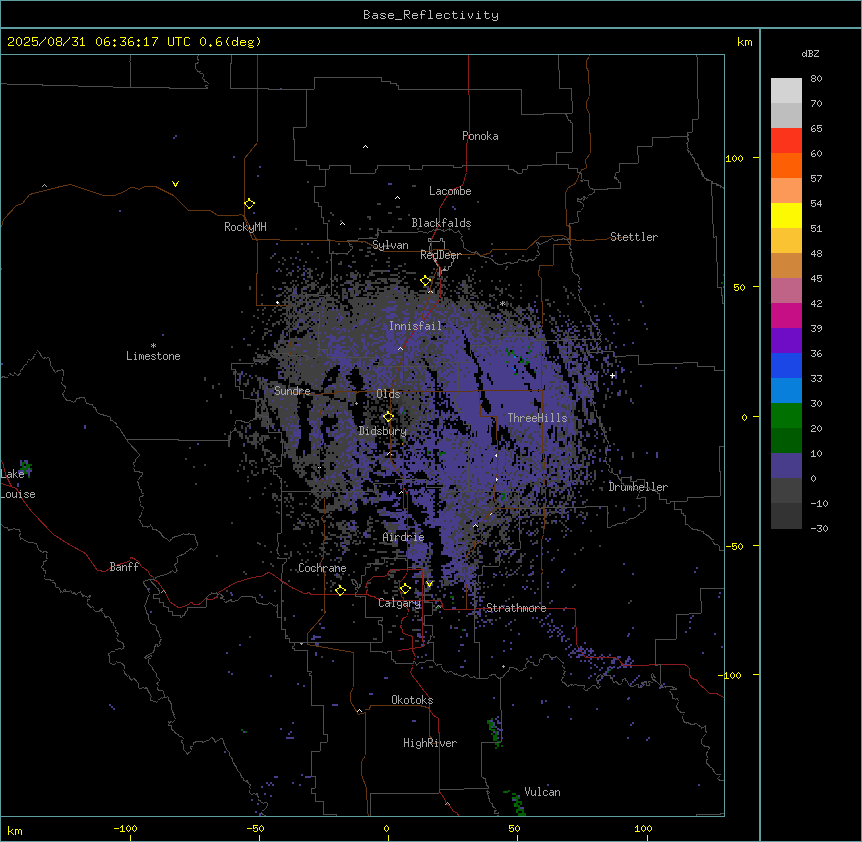Click the Drumheller label
The width and height of the screenshot is (862, 842).
638,487
